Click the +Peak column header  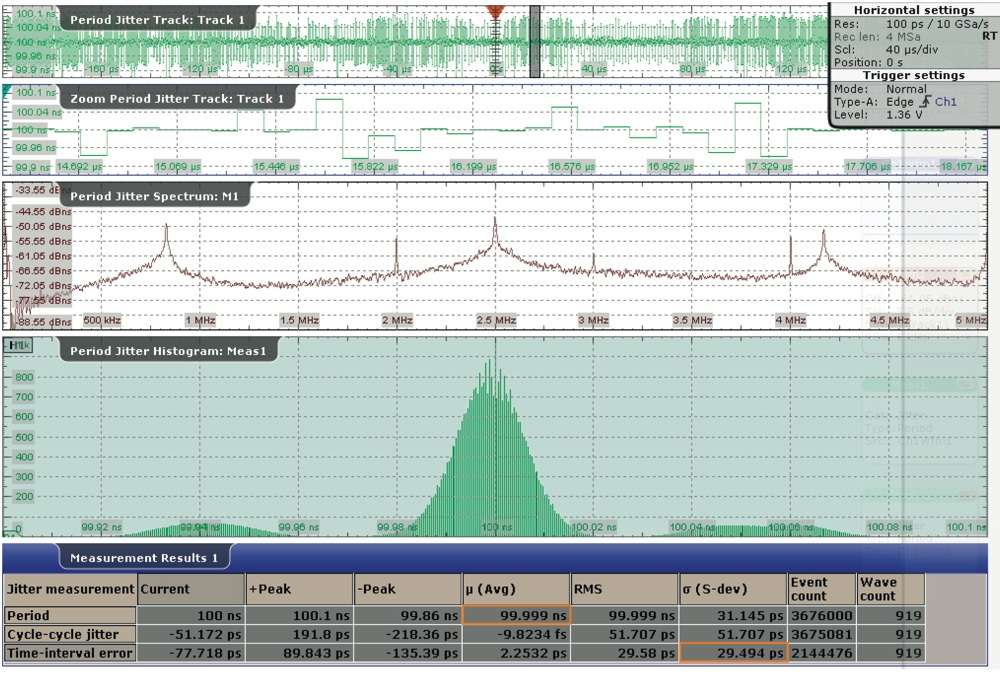coord(299,589)
